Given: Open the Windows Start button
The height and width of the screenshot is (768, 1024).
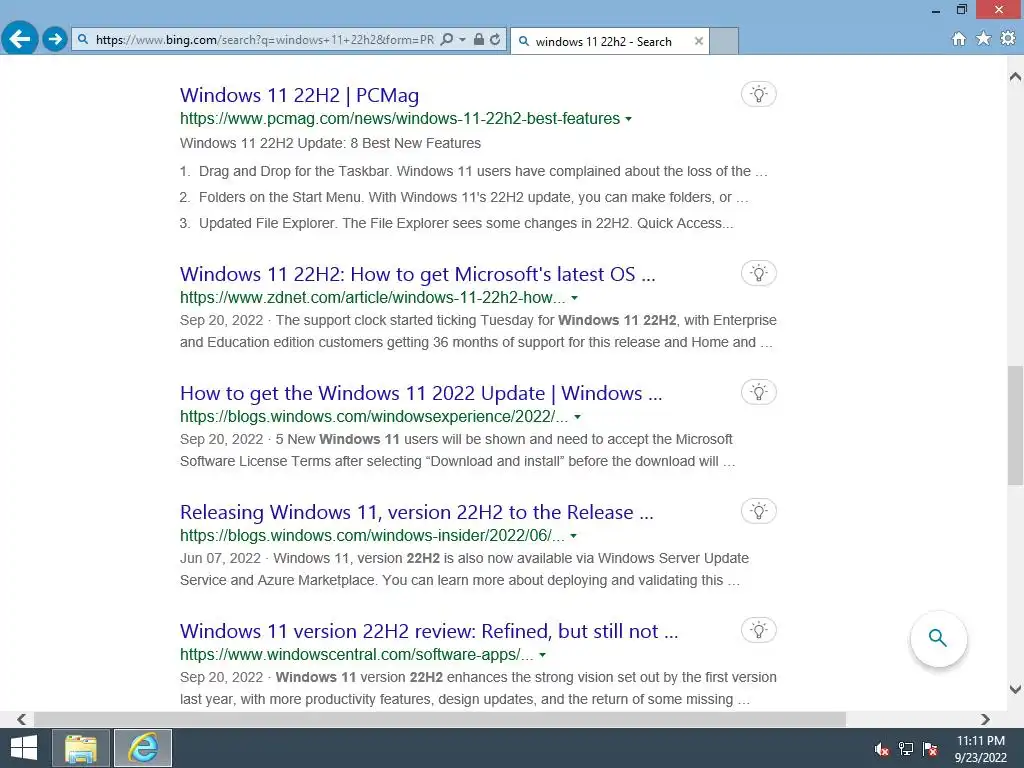Looking at the screenshot, I should [24, 748].
